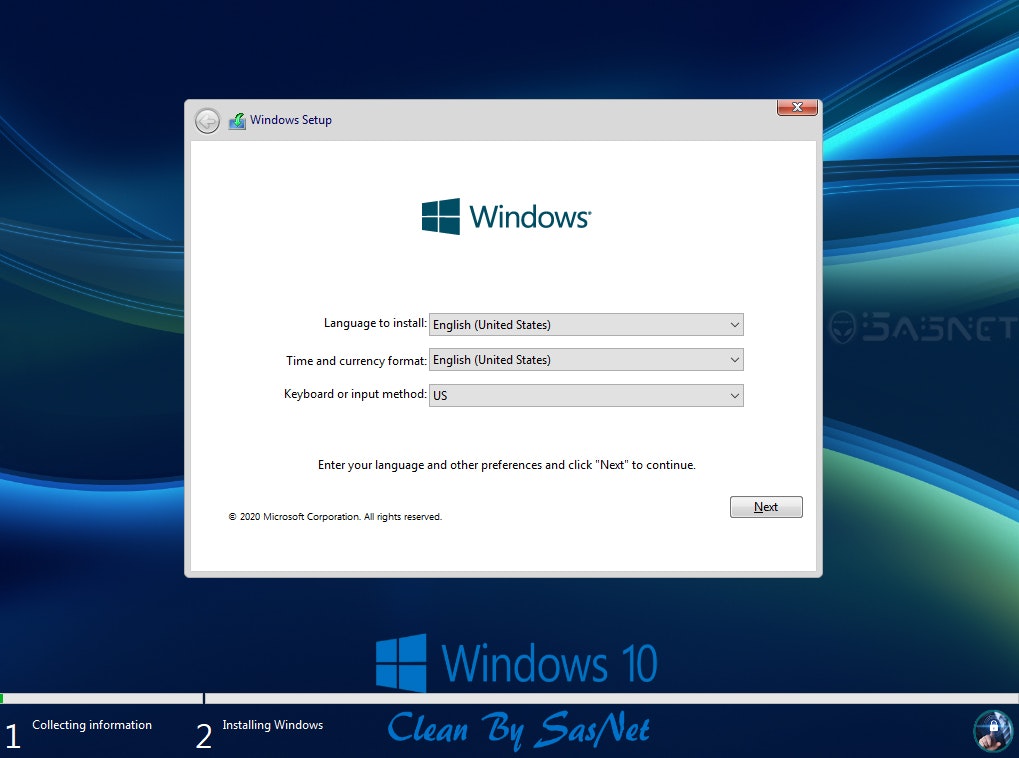This screenshot has height=758, width=1019.
Task: Open the Keyboard or input method dropdown
Action: 586,395
